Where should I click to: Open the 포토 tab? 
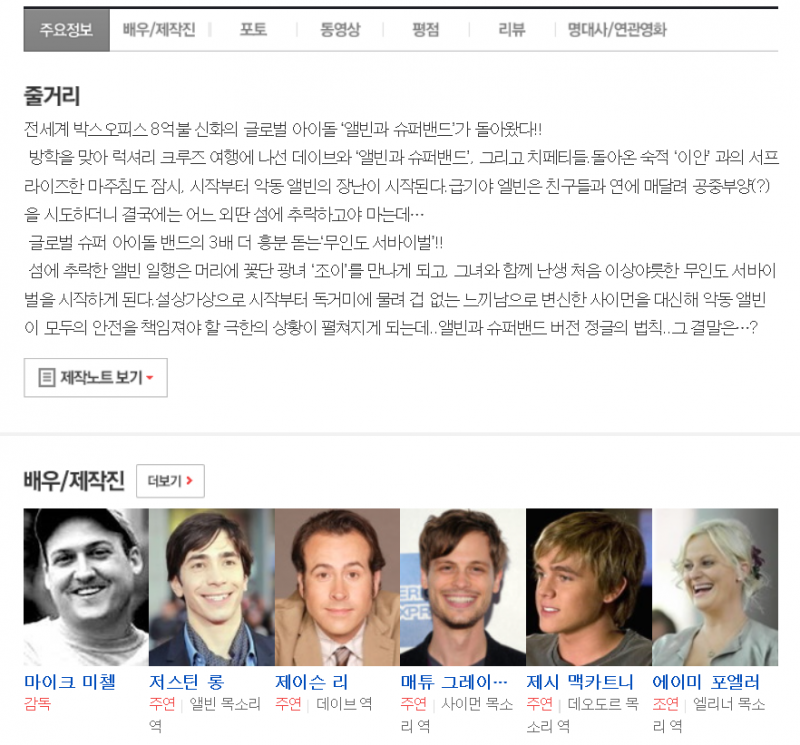253,30
